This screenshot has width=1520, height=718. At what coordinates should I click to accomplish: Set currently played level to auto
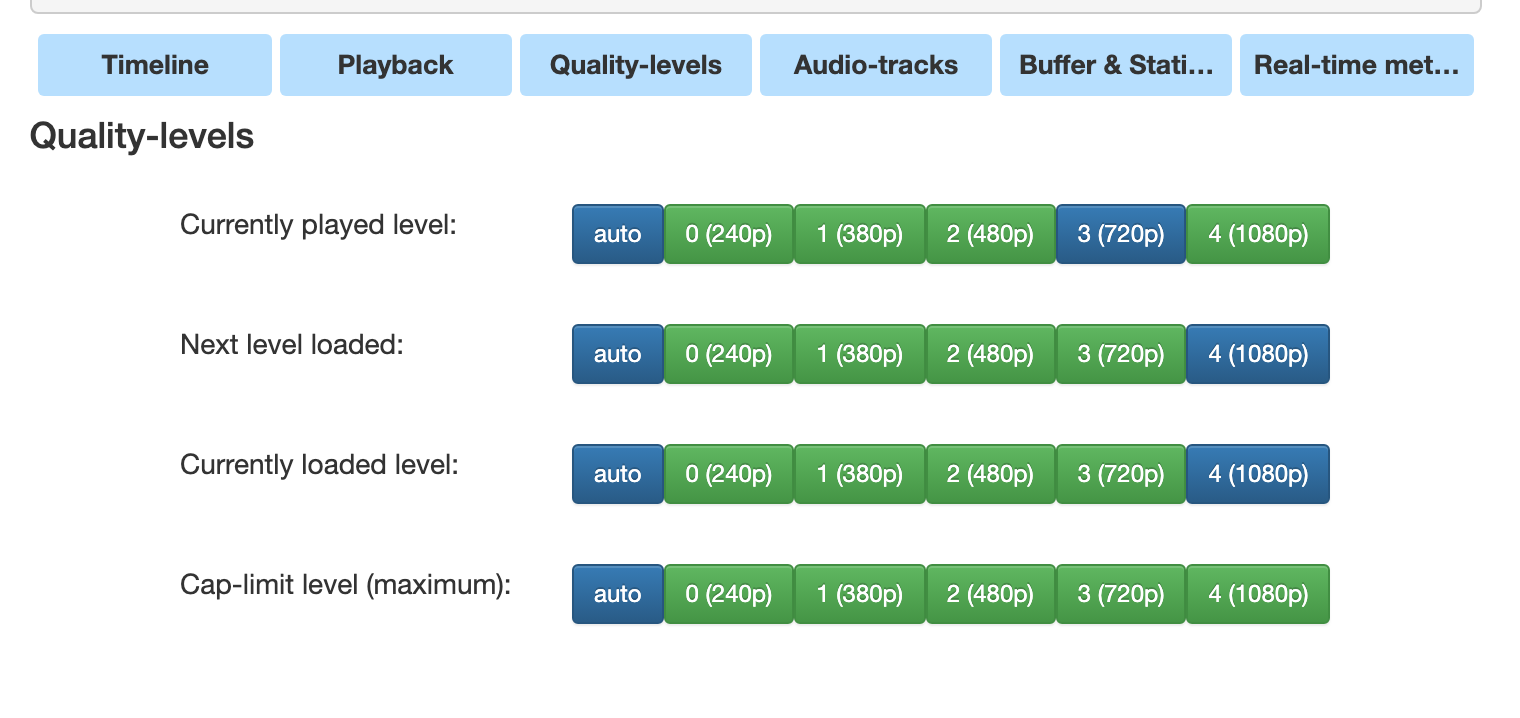pos(617,234)
